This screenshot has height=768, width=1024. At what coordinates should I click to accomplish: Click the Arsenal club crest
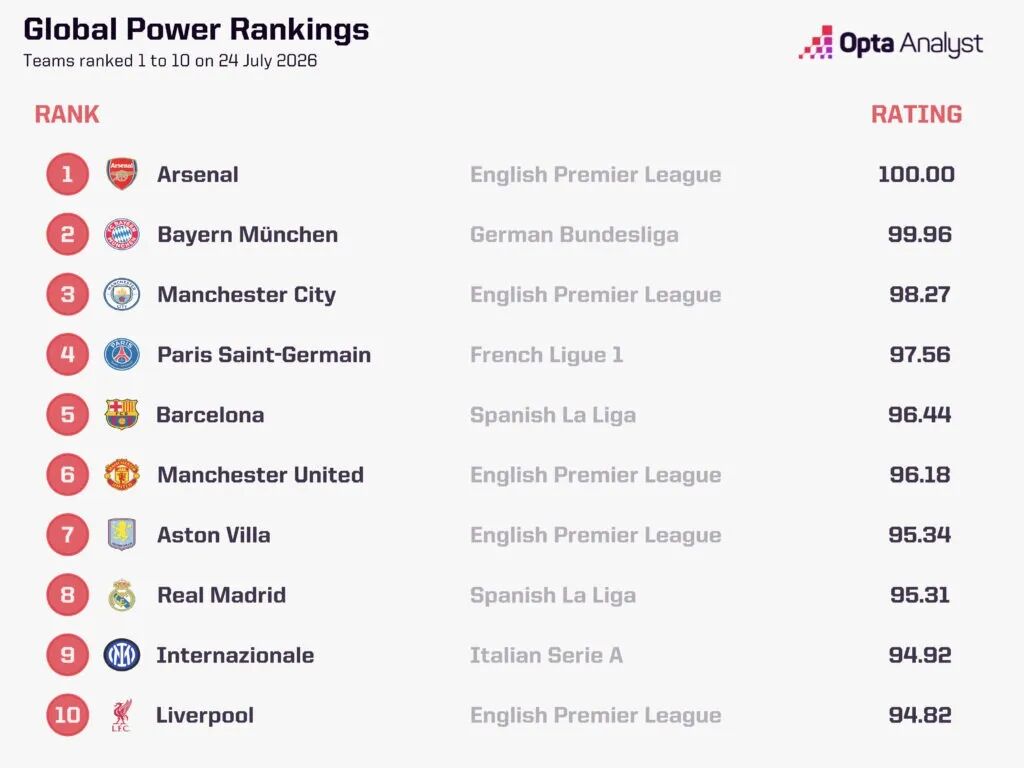(121, 174)
